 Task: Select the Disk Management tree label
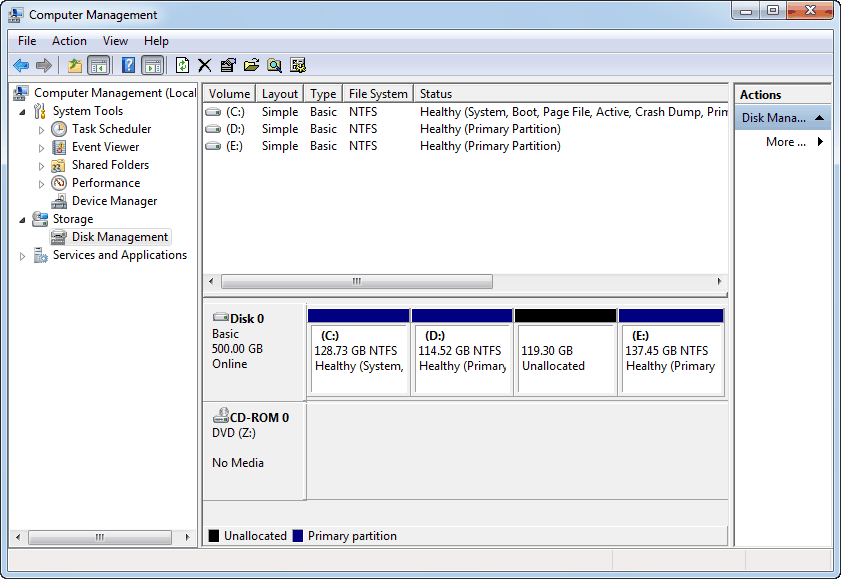pyautogui.click(x=120, y=237)
